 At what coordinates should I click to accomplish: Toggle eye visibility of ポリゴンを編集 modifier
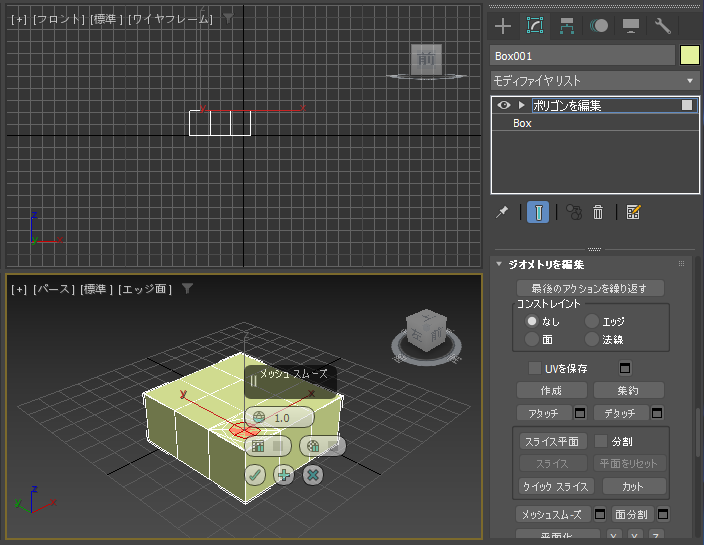504,105
